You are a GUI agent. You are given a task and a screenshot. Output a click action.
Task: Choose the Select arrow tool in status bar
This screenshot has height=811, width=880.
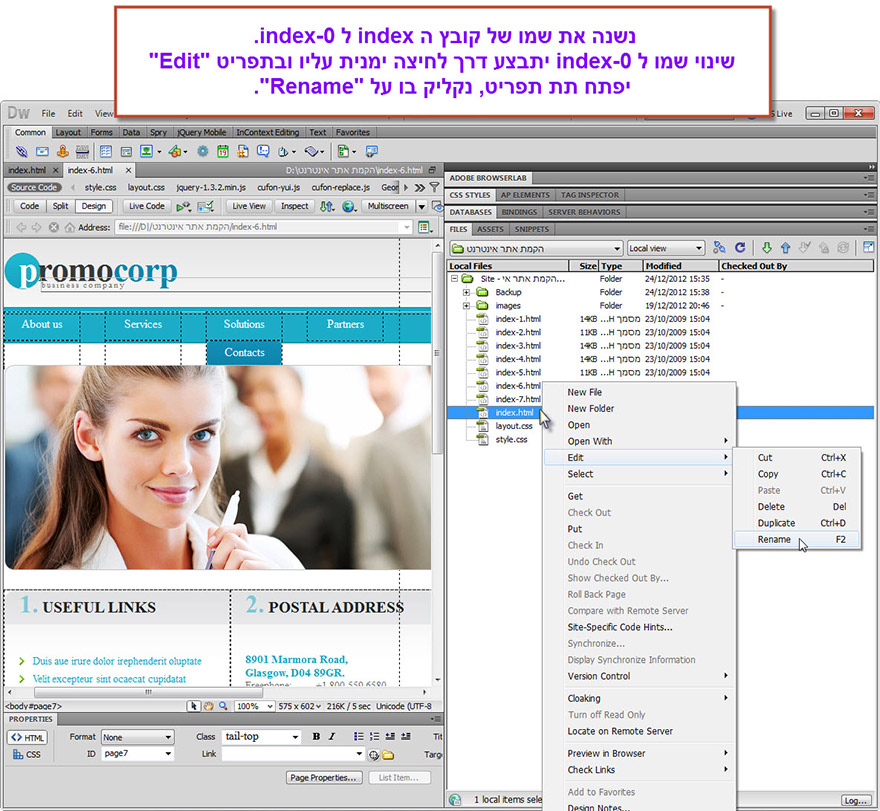pyautogui.click(x=194, y=706)
